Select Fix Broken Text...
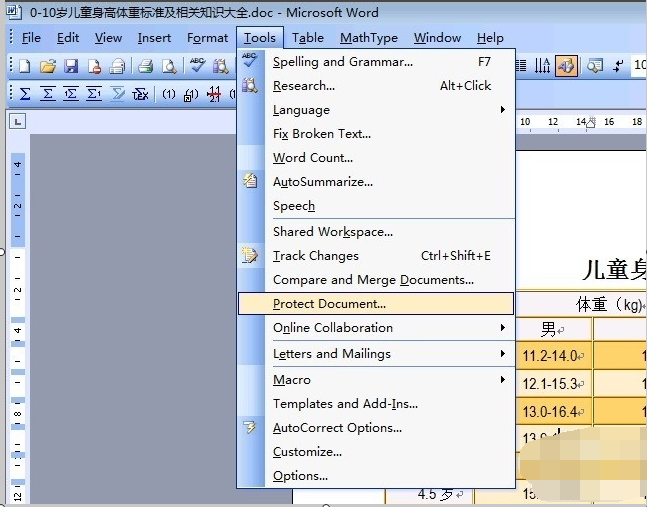The image size is (647, 507). (x=377, y=134)
